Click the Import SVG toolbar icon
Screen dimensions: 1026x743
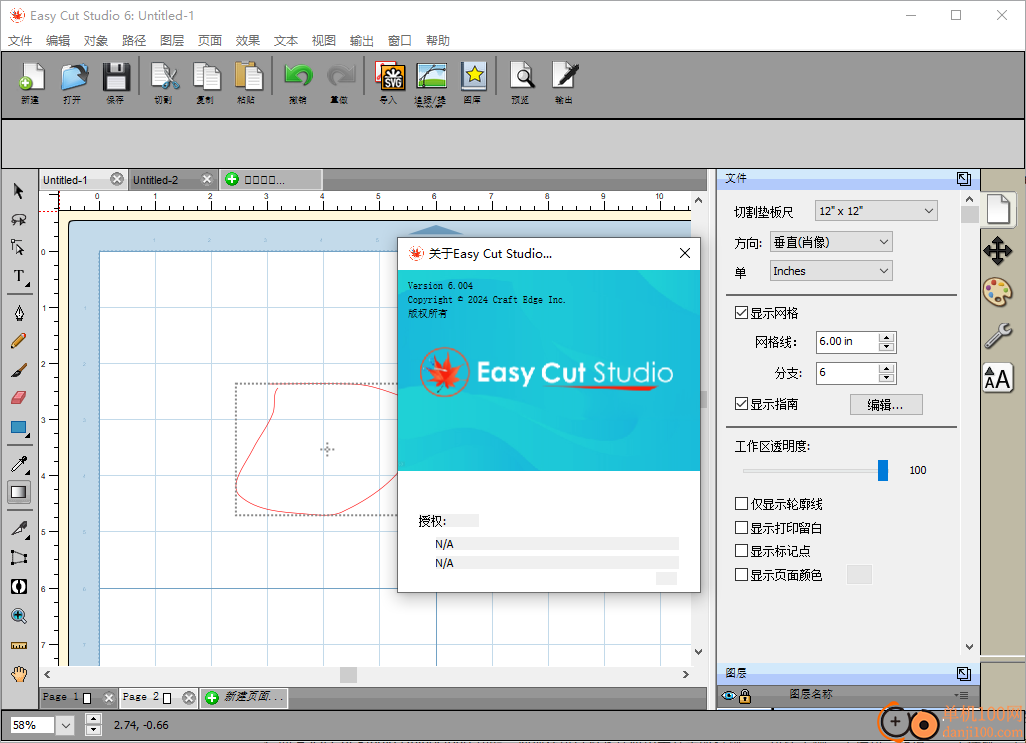coord(390,77)
